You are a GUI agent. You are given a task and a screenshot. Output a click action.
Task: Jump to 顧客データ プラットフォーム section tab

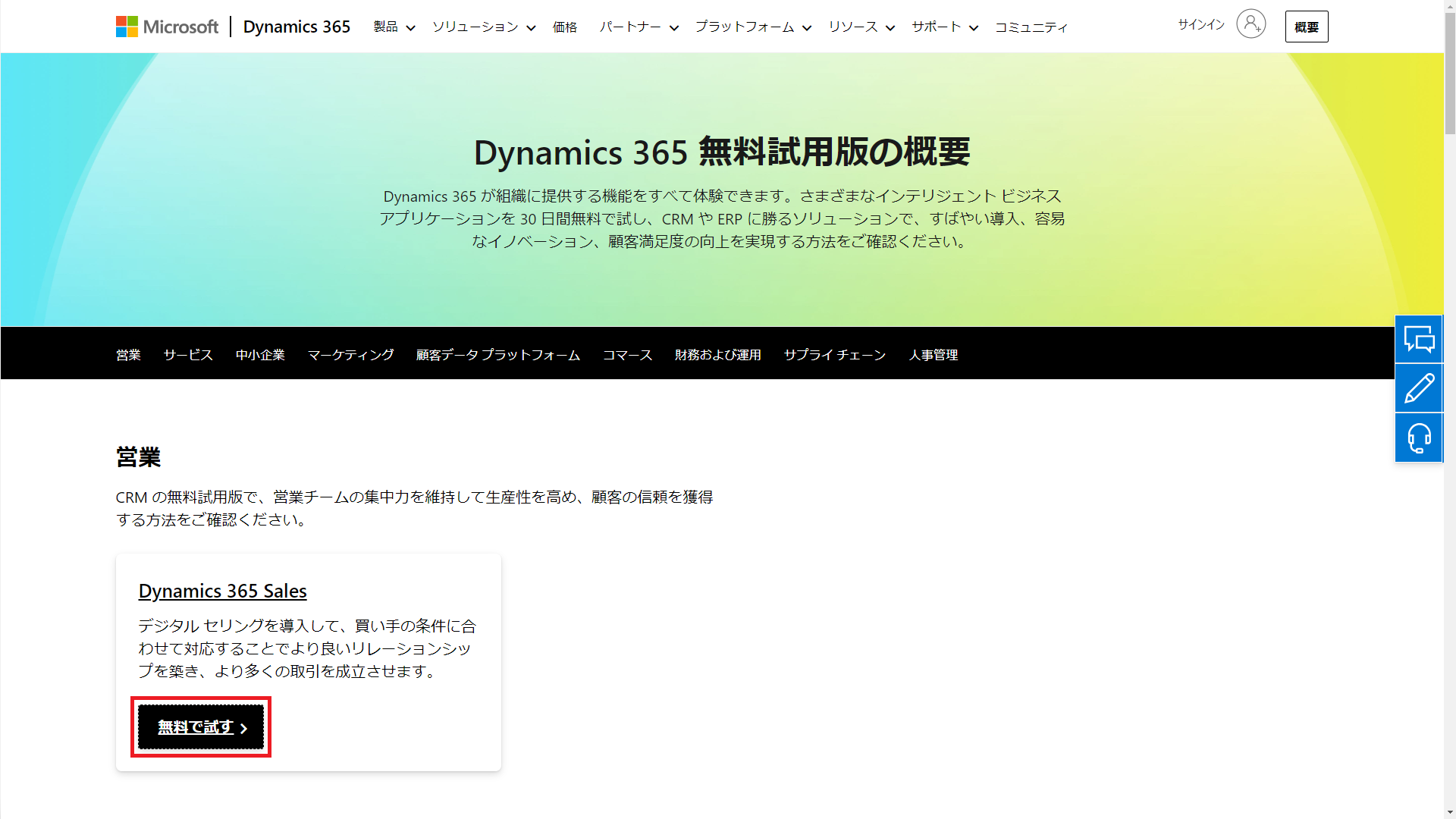(x=498, y=355)
